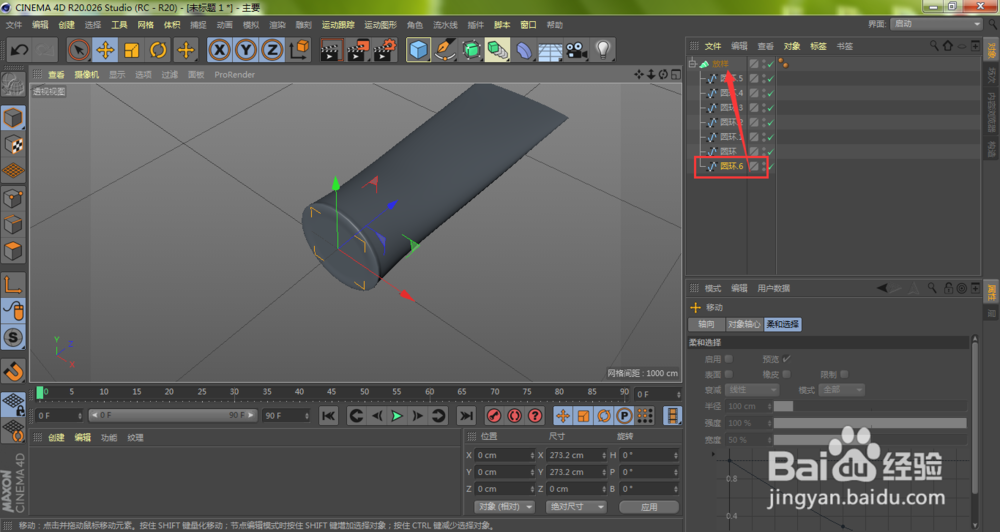This screenshot has height=532, width=1000.
Task: Play animation forward
Action: point(397,416)
